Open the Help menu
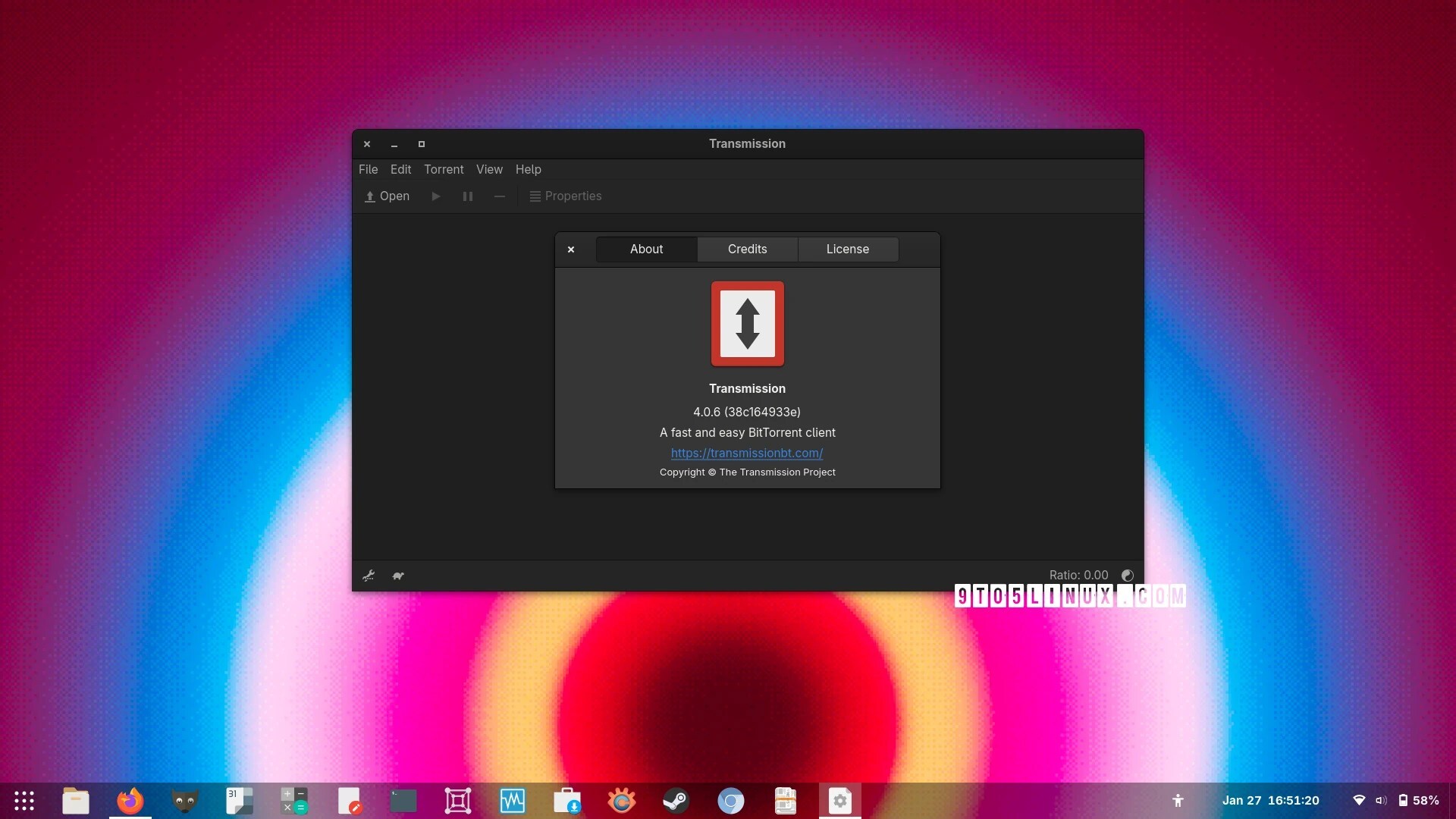Screen dimensions: 1456x819 [x=528, y=169]
